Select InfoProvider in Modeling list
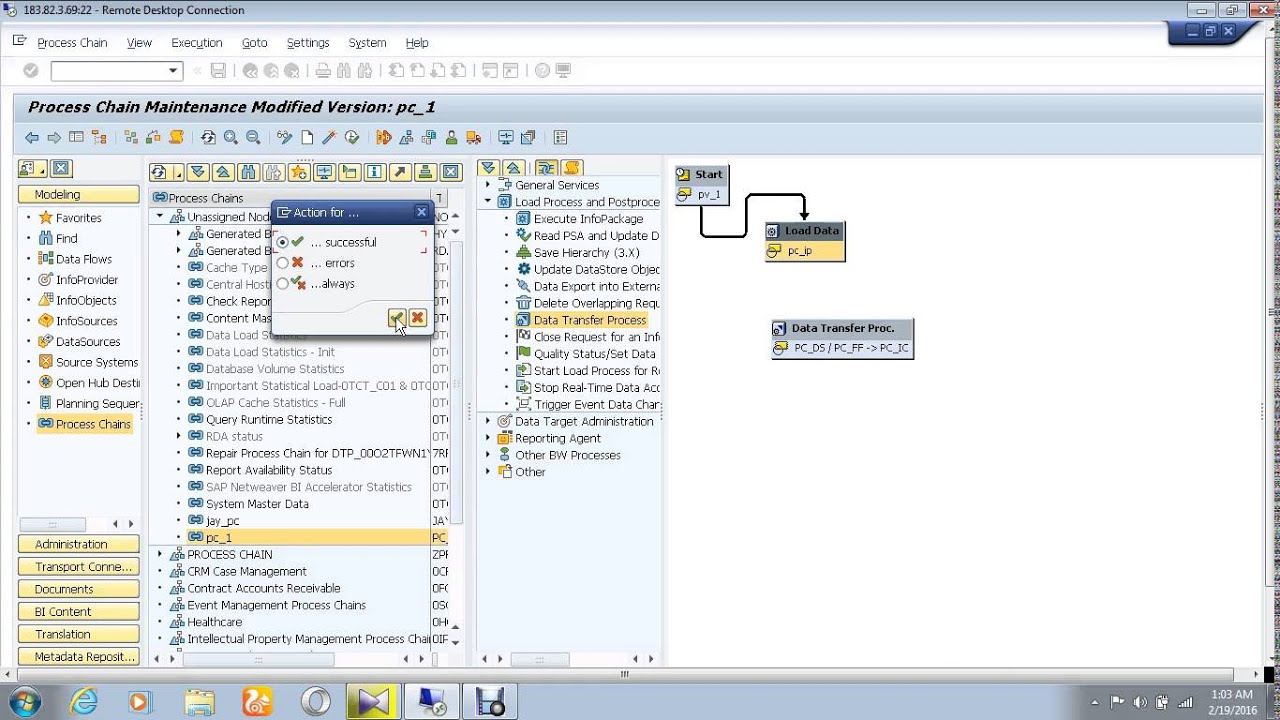This screenshot has height=720, width=1280. (x=87, y=280)
